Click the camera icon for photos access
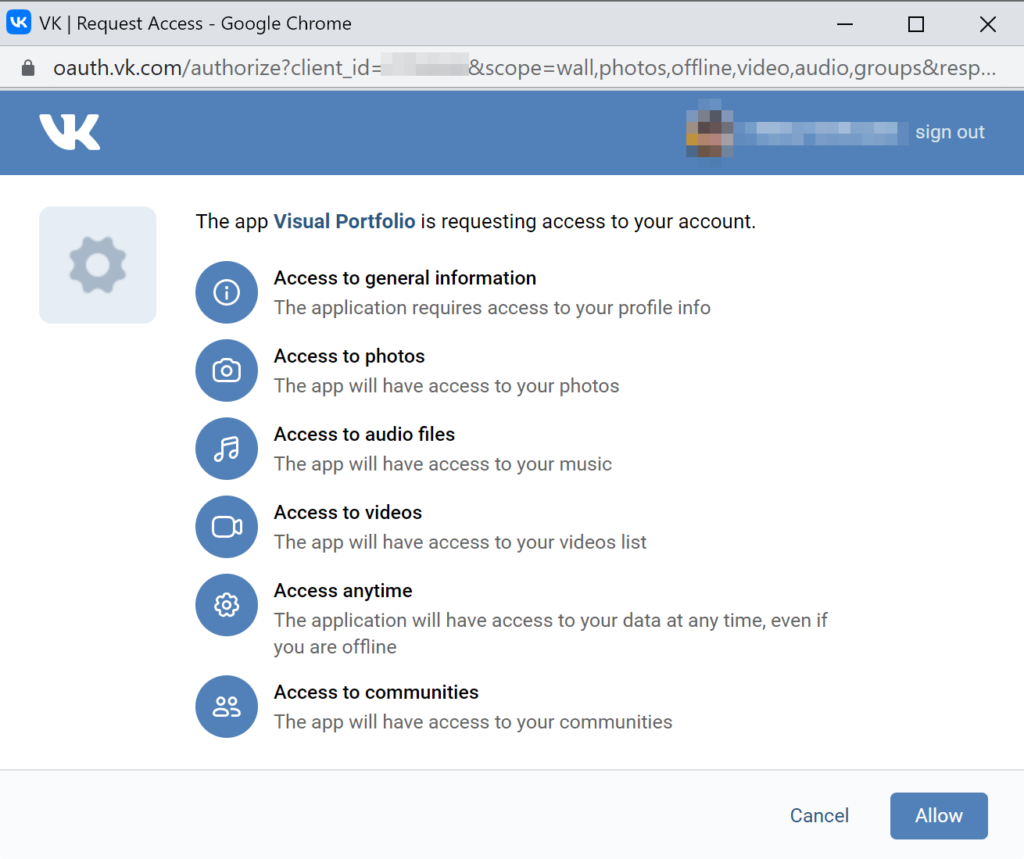1024x859 pixels. (x=227, y=370)
